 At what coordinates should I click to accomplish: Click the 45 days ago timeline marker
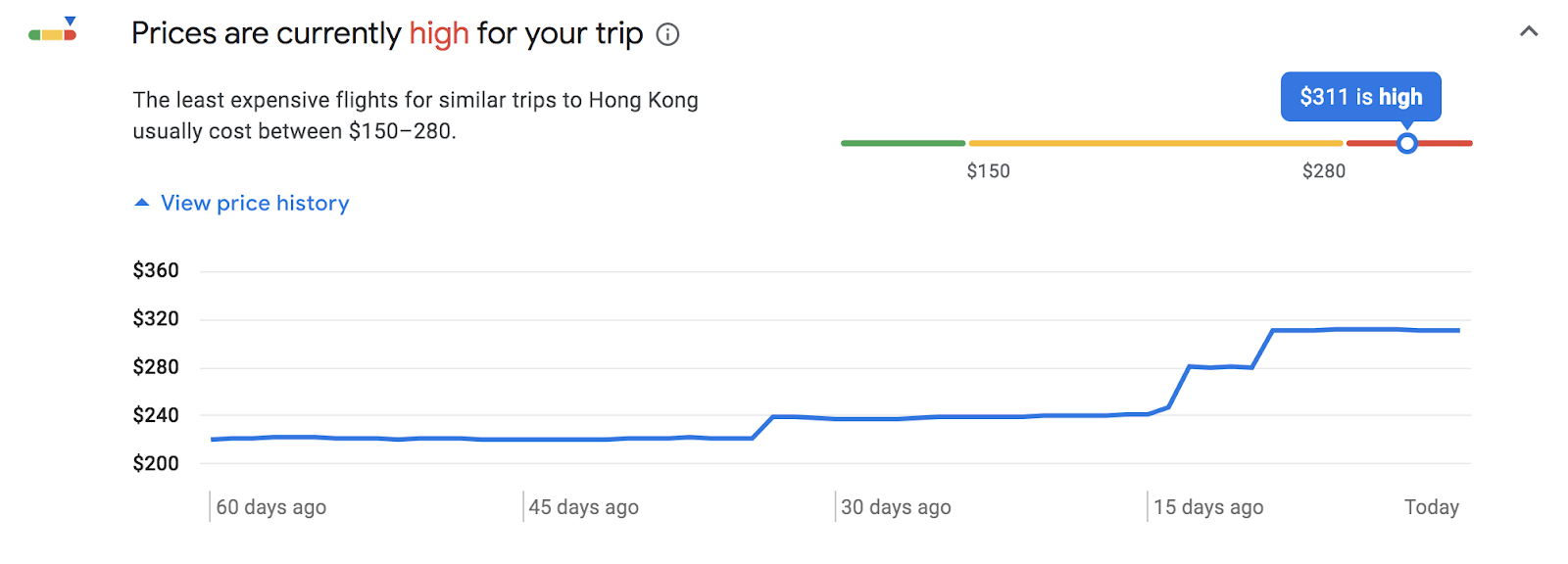click(583, 507)
